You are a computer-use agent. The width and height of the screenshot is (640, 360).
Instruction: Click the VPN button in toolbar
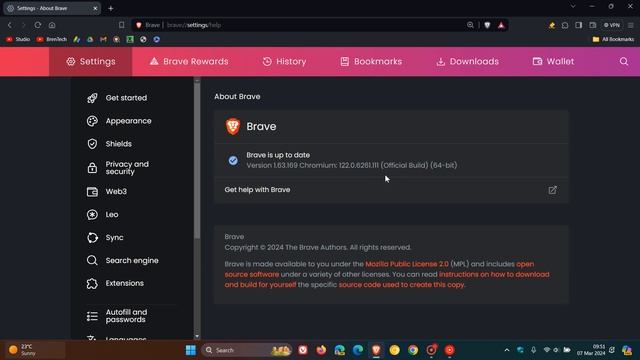(612, 25)
